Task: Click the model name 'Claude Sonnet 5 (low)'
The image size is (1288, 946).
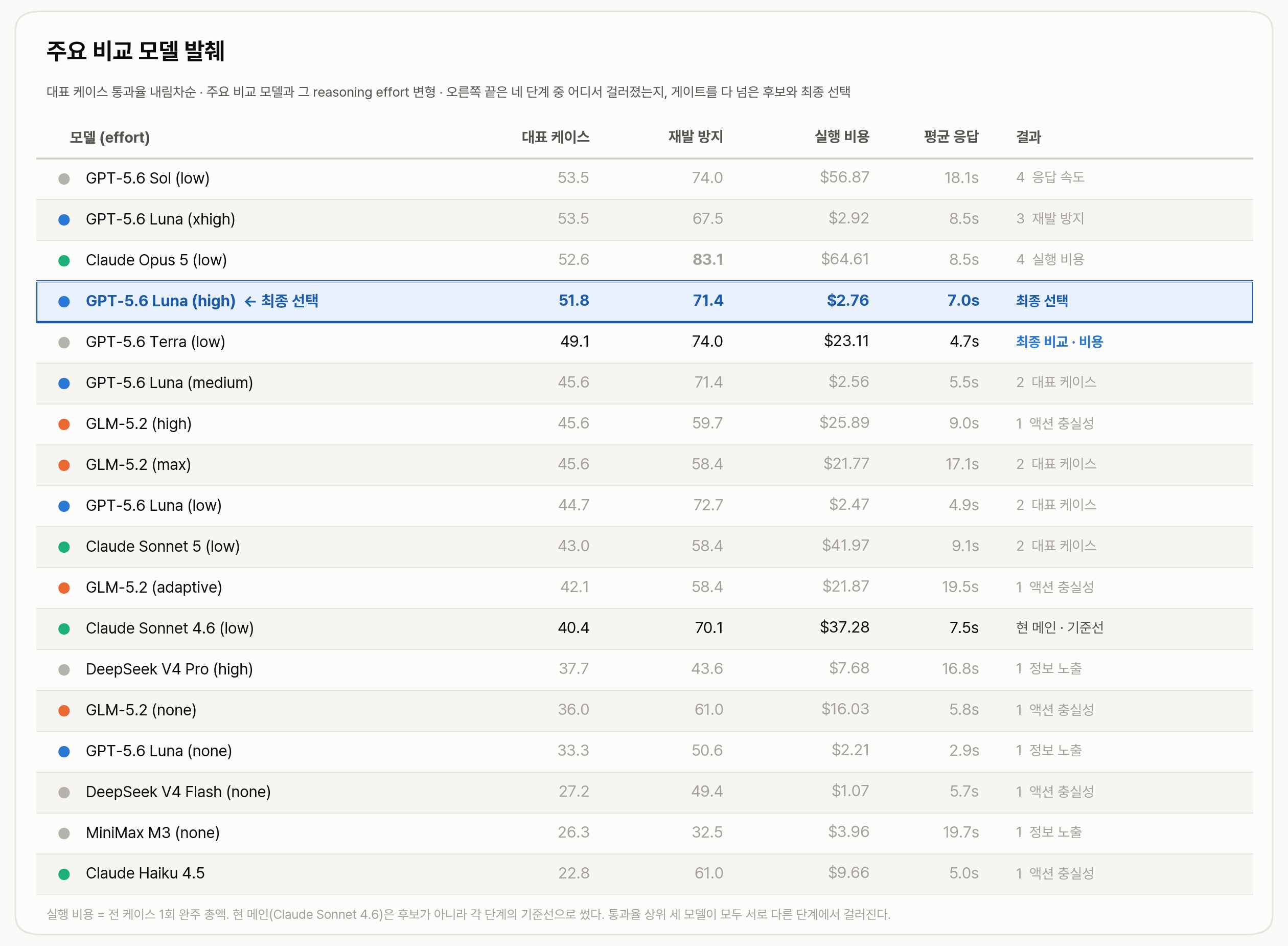Action: 163,546
